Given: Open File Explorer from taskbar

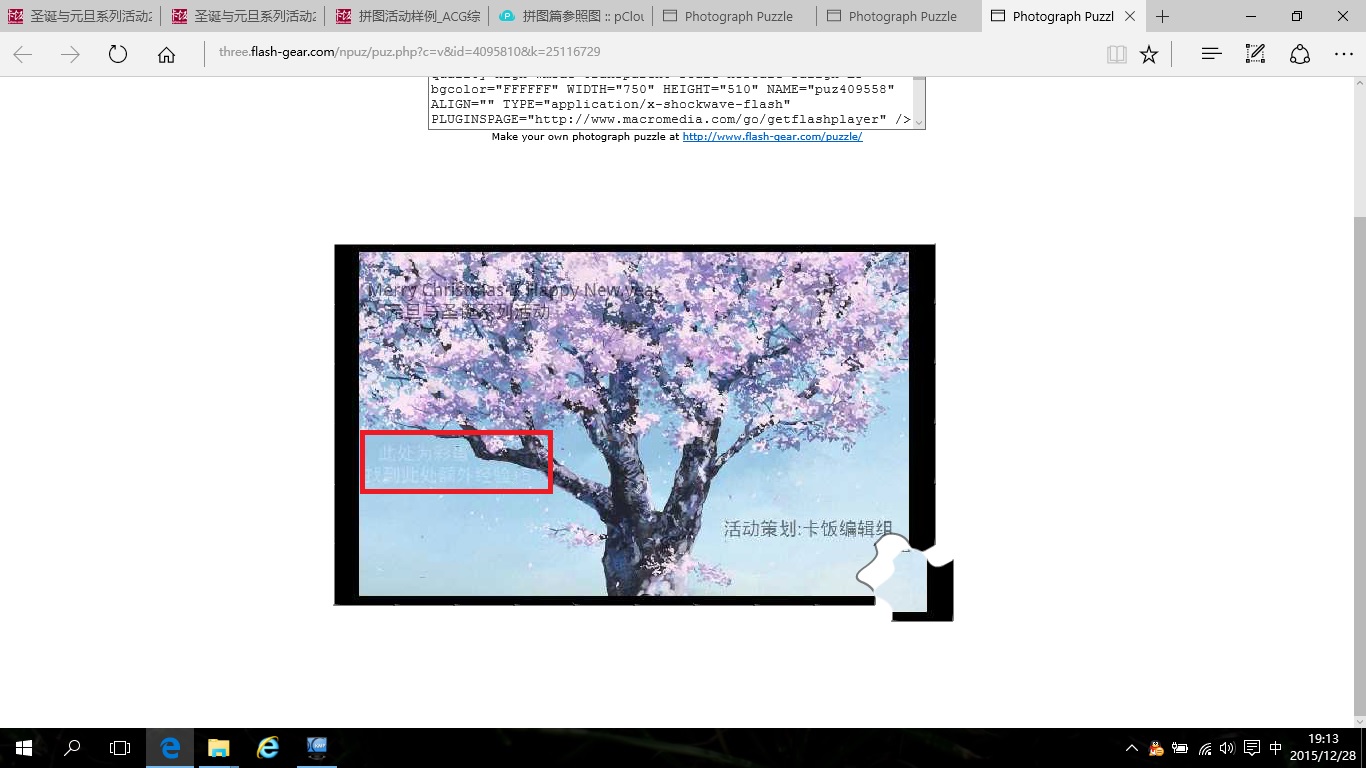Looking at the screenshot, I should click(x=218, y=747).
